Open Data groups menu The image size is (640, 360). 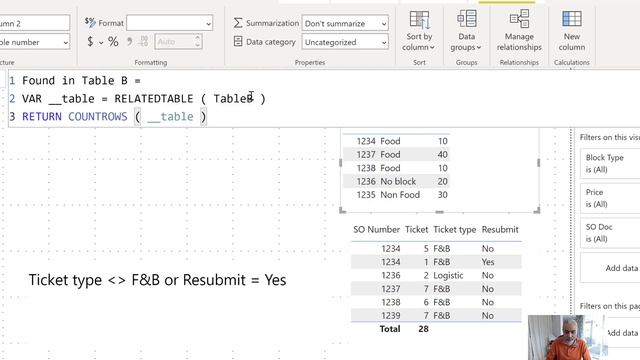click(x=466, y=32)
